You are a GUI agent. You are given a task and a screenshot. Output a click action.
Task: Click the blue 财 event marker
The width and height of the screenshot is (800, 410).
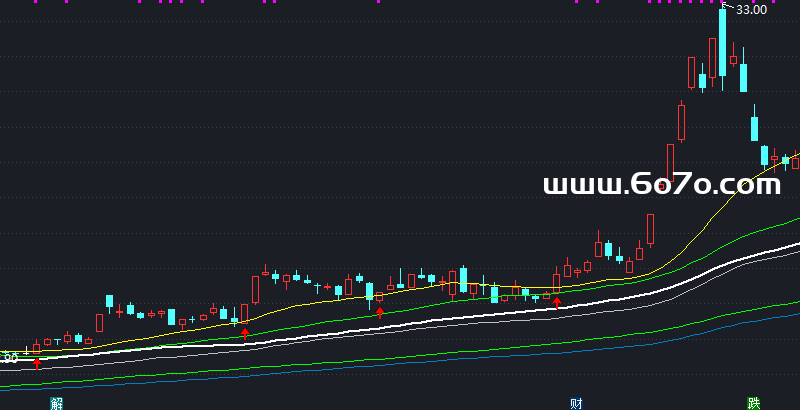point(576,403)
